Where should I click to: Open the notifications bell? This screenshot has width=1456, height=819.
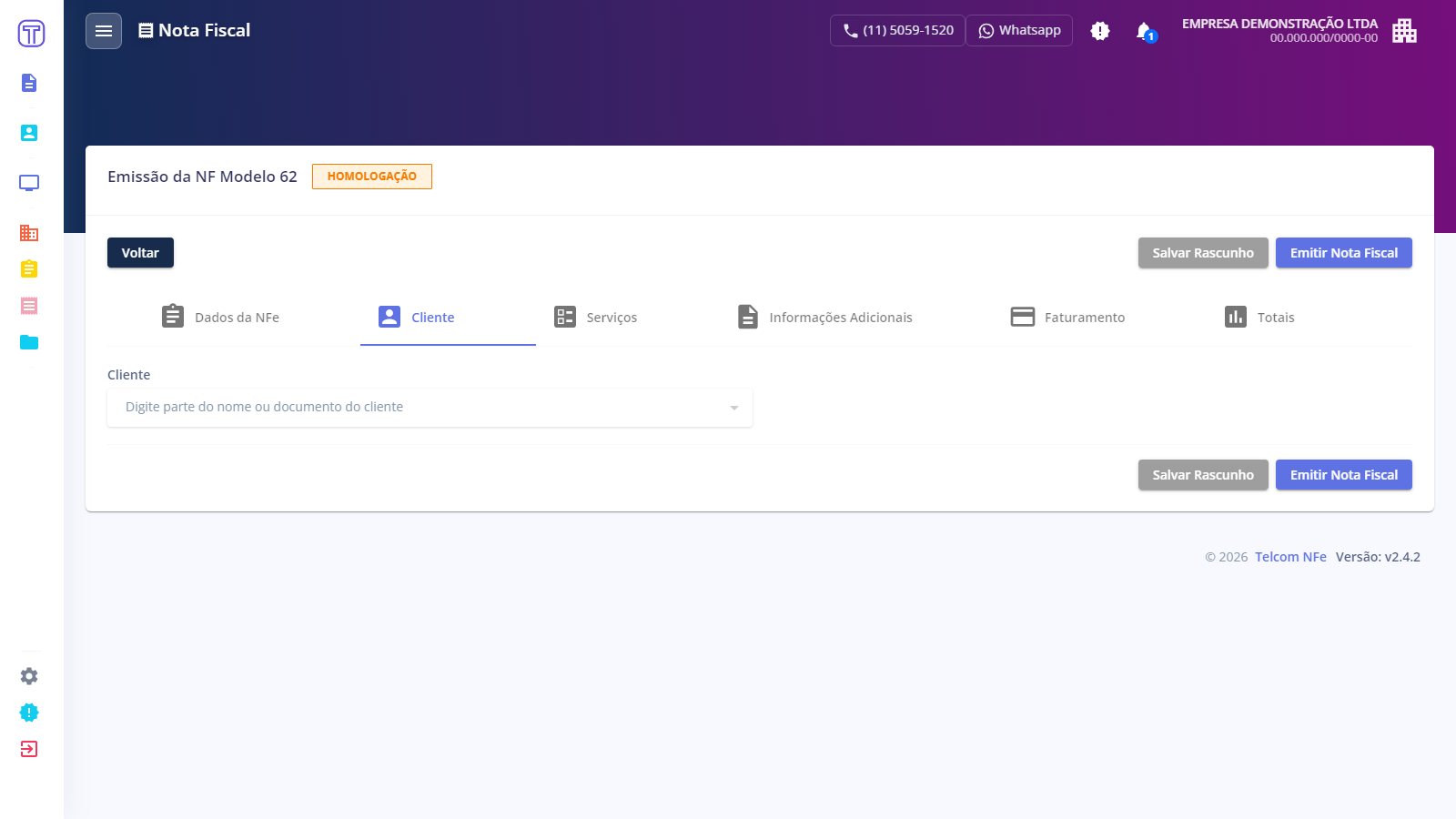pos(1145,31)
